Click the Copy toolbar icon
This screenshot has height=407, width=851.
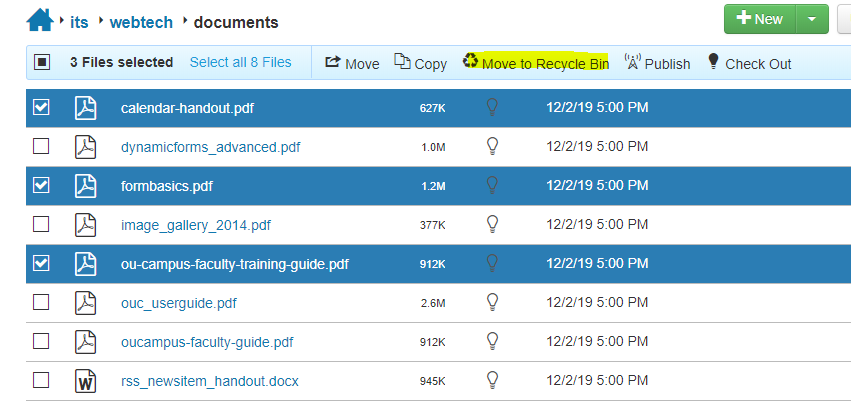click(x=402, y=62)
